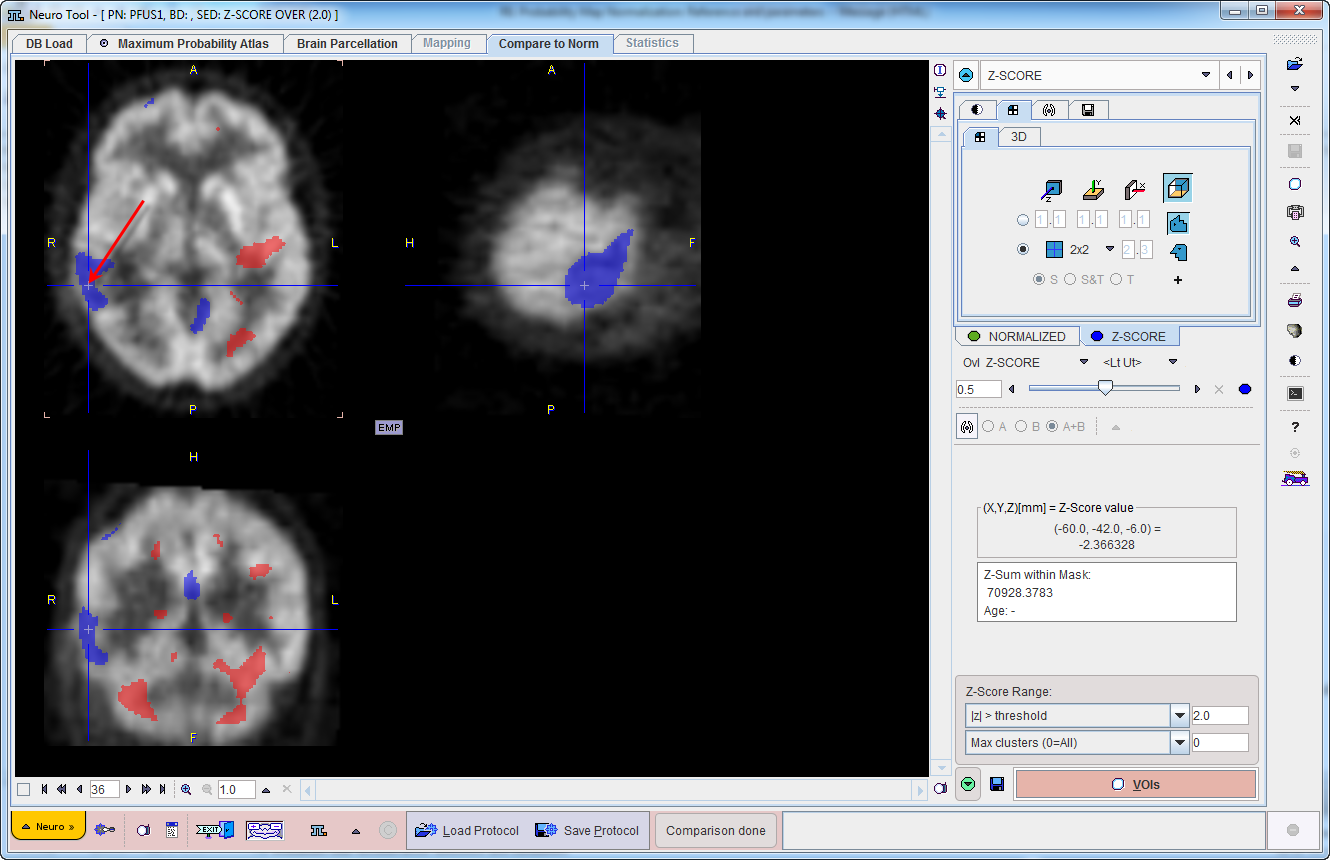The width and height of the screenshot is (1330, 860).
Task: Expand the arrow below folder icon in sidebar
Action: pyautogui.click(x=1295, y=89)
